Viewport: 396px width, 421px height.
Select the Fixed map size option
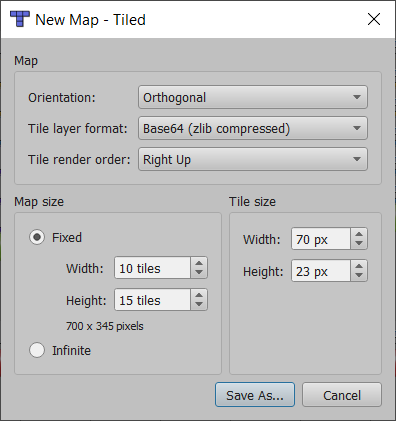(x=37, y=237)
